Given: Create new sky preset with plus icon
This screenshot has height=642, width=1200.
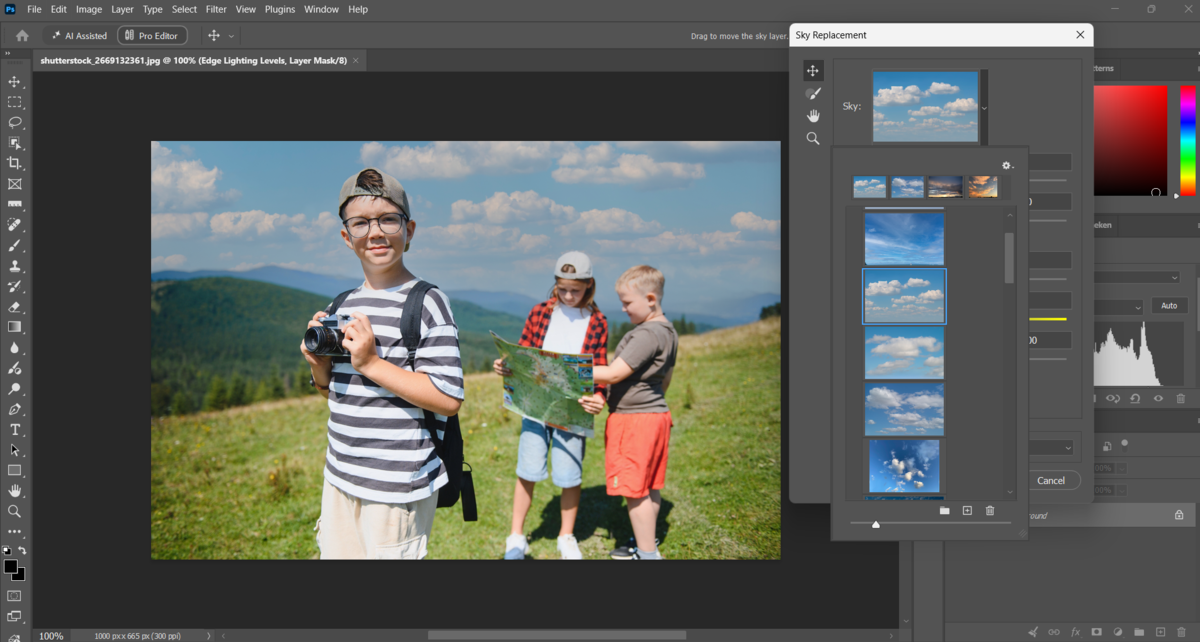Looking at the screenshot, I should pyautogui.click(x=967, y=511).
